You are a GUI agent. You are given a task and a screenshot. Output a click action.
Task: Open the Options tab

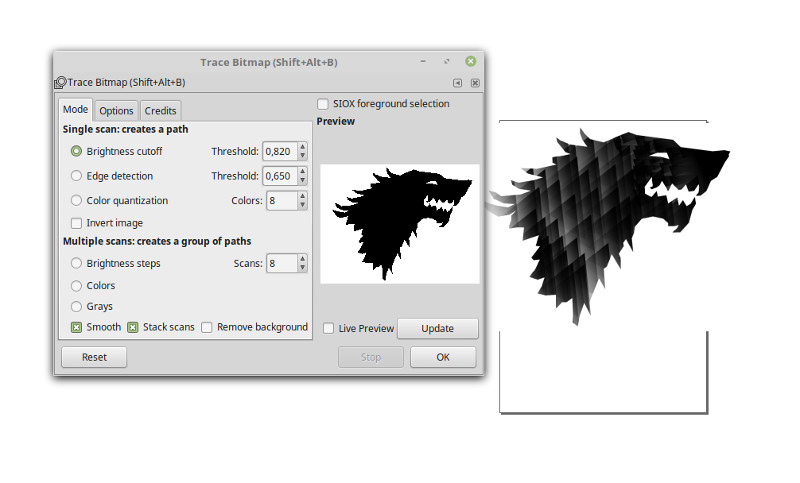pyautogui.click(x=116, y=111)
